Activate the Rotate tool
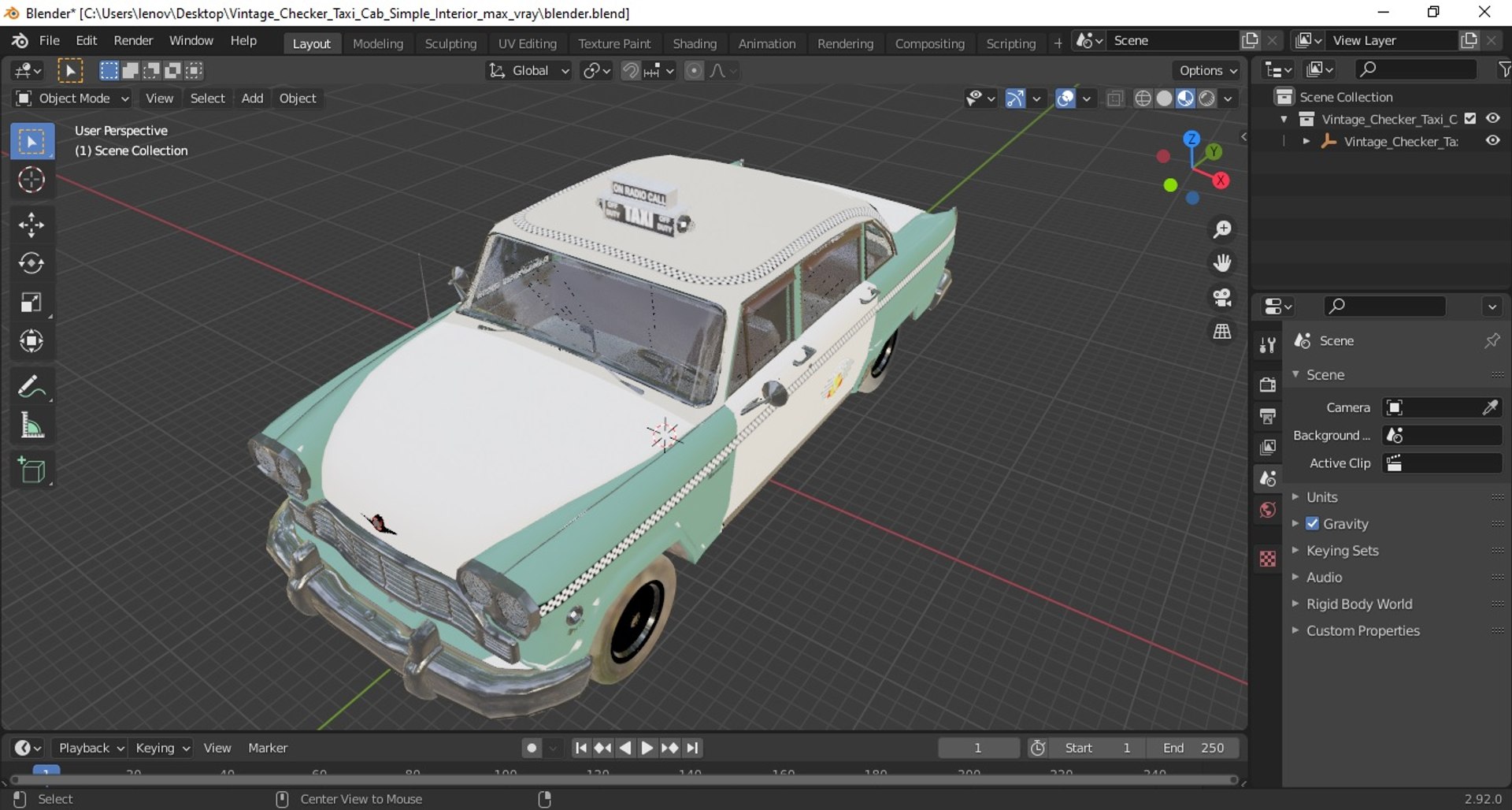 pos(31,263)
